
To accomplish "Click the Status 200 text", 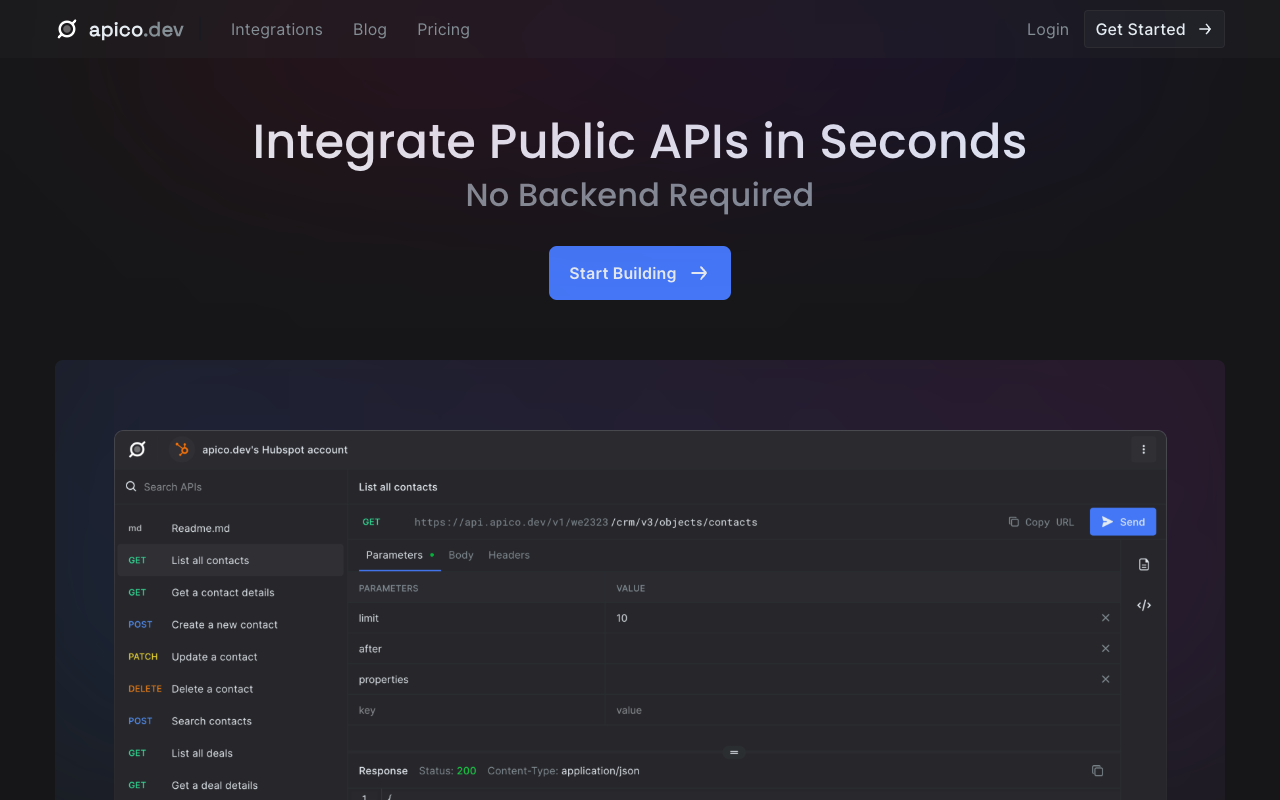I will (x=447, y=771).
